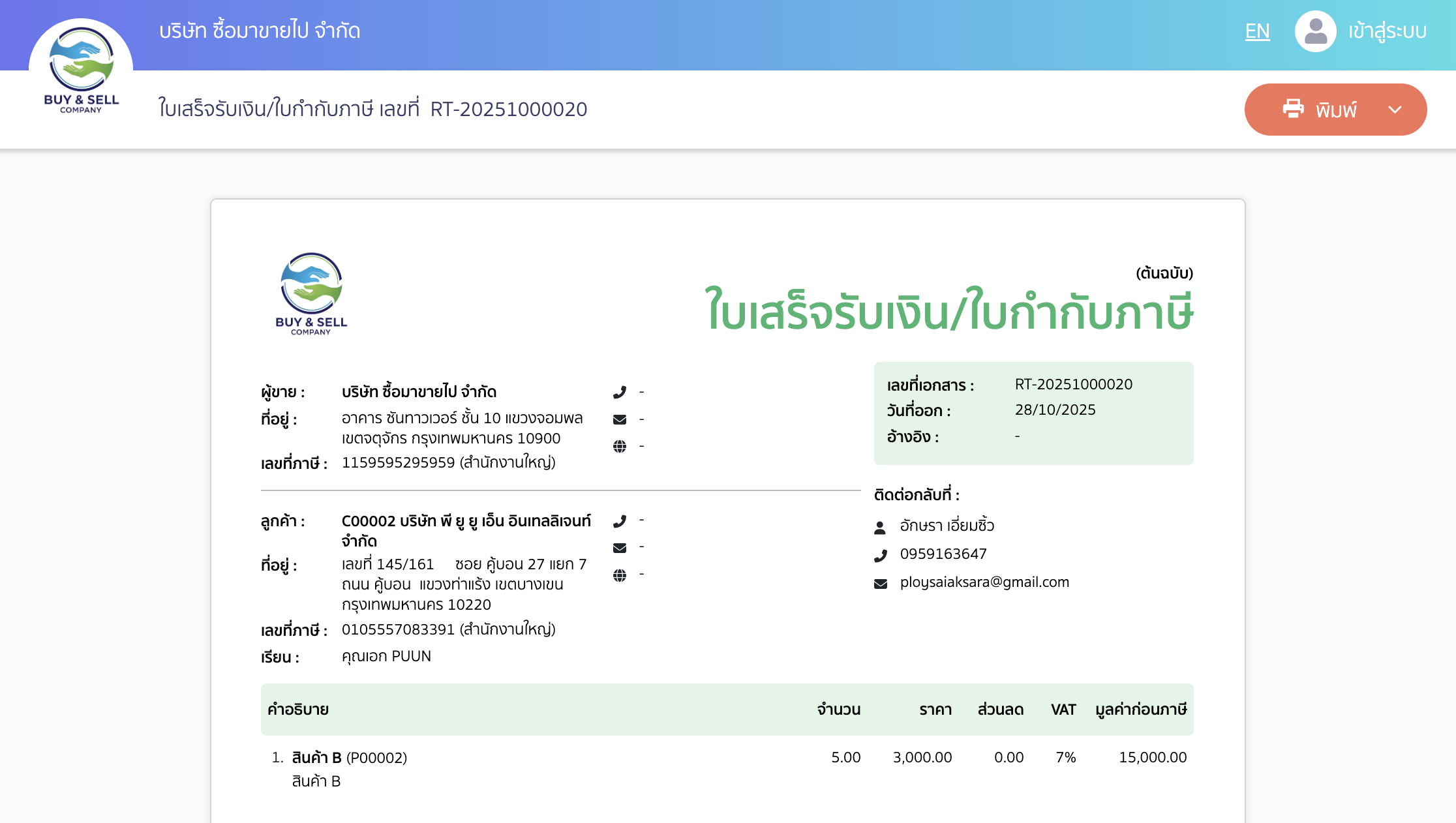The height and width of the screenshot is (823, 1456).
Task: Click the seller's email envelope icon
Action: [x=620, y=419]
